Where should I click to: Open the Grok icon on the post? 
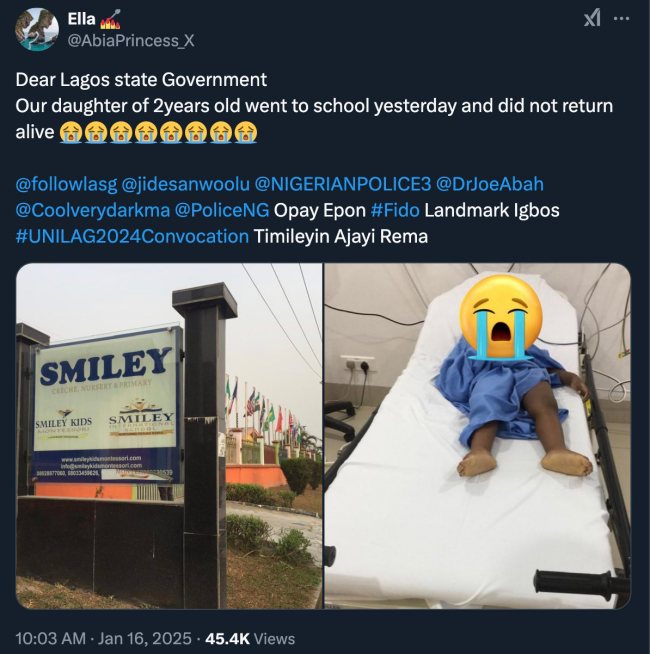pyautogui.click(x=592, y=20)
